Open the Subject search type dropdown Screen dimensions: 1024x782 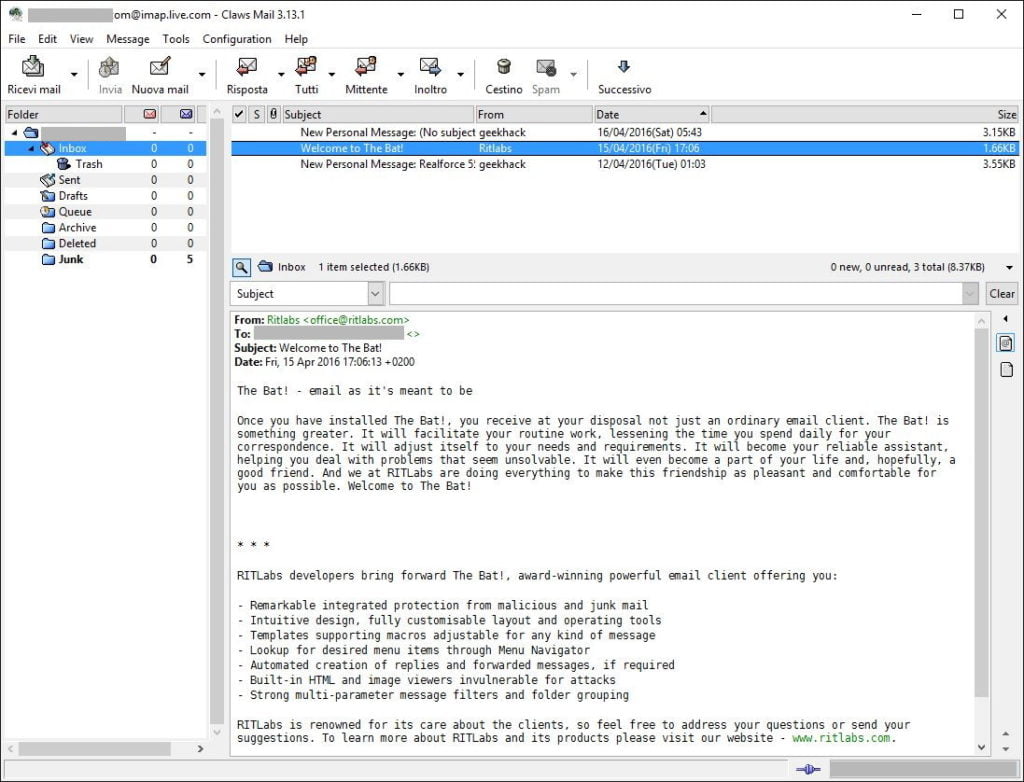375,294
